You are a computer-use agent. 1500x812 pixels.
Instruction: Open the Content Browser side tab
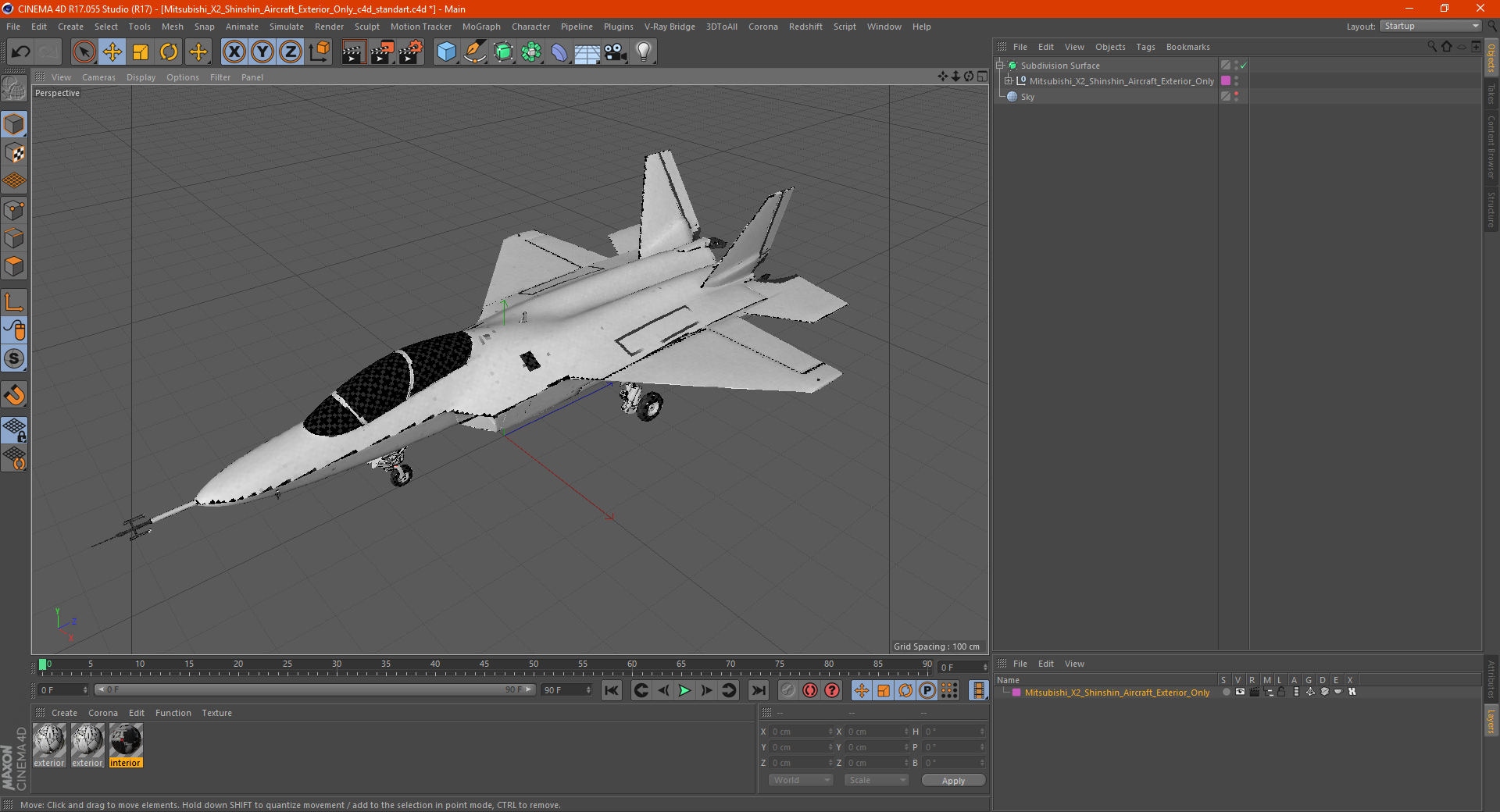[x=1491, y=146]
